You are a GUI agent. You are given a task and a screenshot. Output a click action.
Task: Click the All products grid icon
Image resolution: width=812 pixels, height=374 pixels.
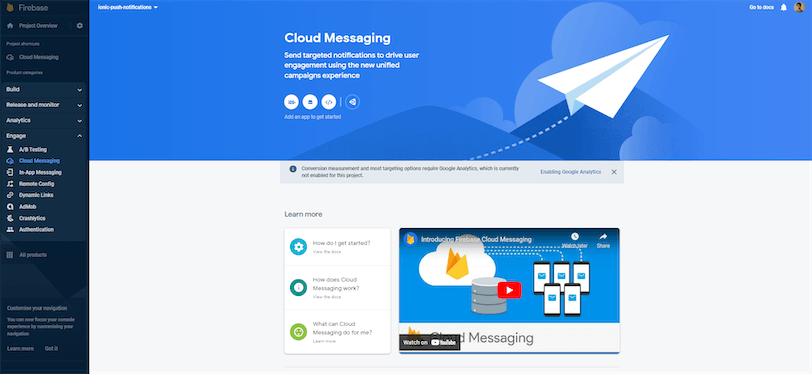click(x=10, y=255)
